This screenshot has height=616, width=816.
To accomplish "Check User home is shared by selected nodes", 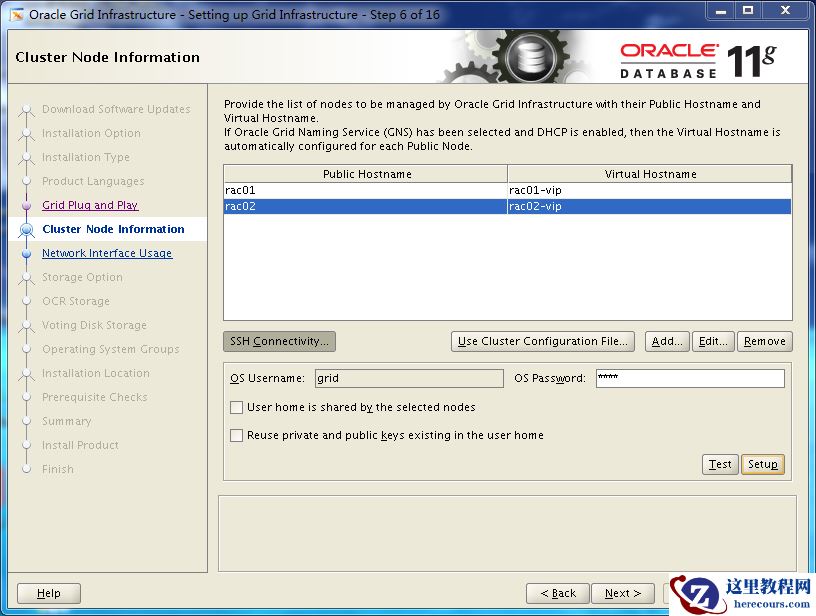I will 236,407.
